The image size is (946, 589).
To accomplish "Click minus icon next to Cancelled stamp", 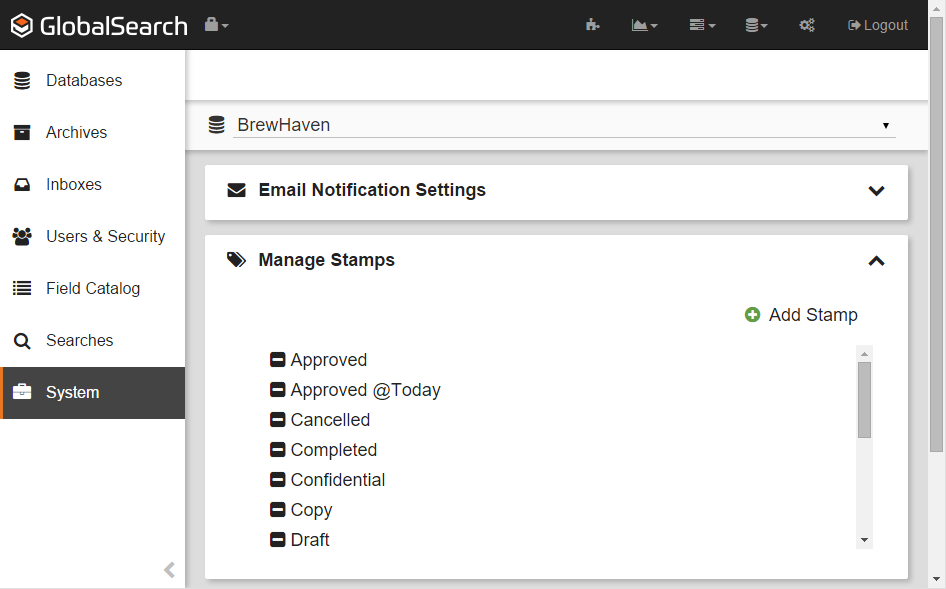I will tap(278, 420).
